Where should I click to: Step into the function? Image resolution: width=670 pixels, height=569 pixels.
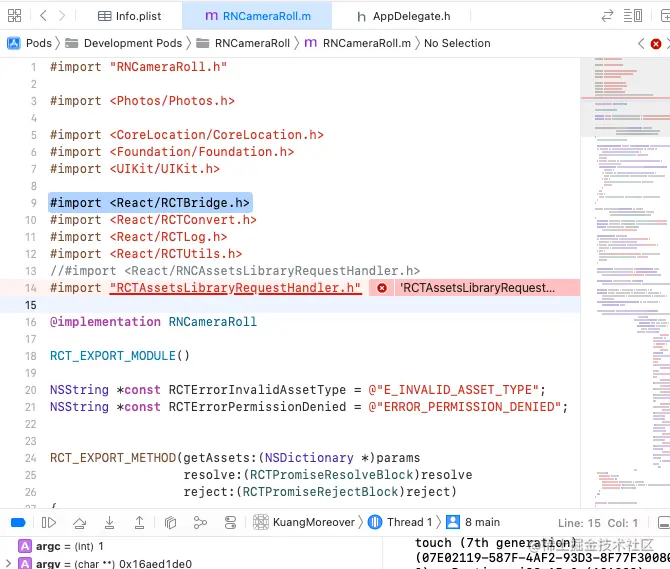[x=109, y=522]
